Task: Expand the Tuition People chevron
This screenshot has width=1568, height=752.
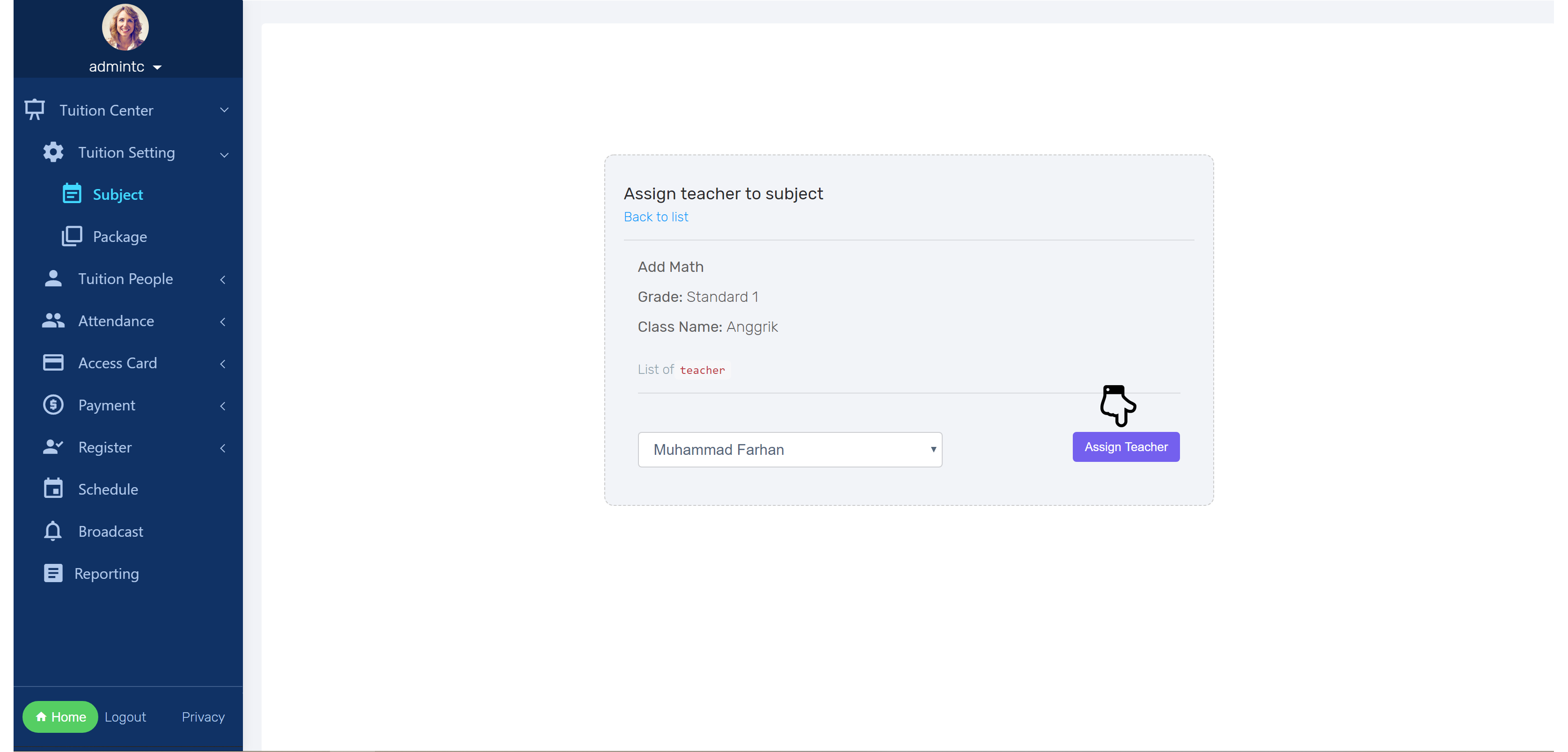Action: 223,279
